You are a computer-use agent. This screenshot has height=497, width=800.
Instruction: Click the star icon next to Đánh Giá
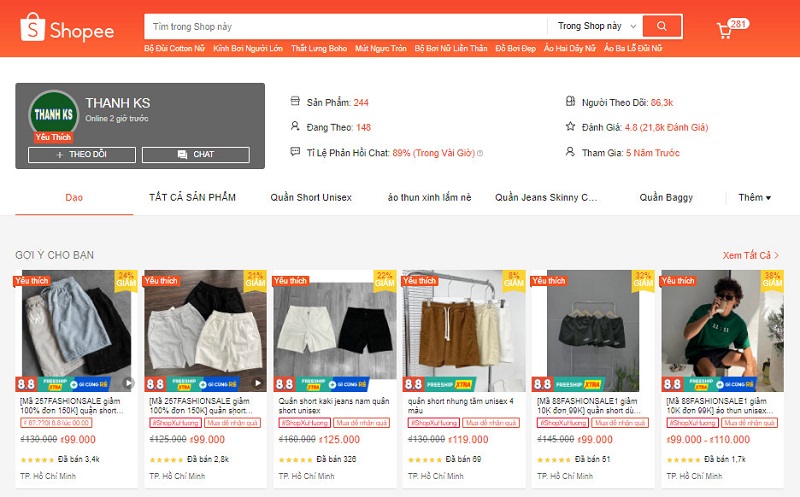pos(570,127)
